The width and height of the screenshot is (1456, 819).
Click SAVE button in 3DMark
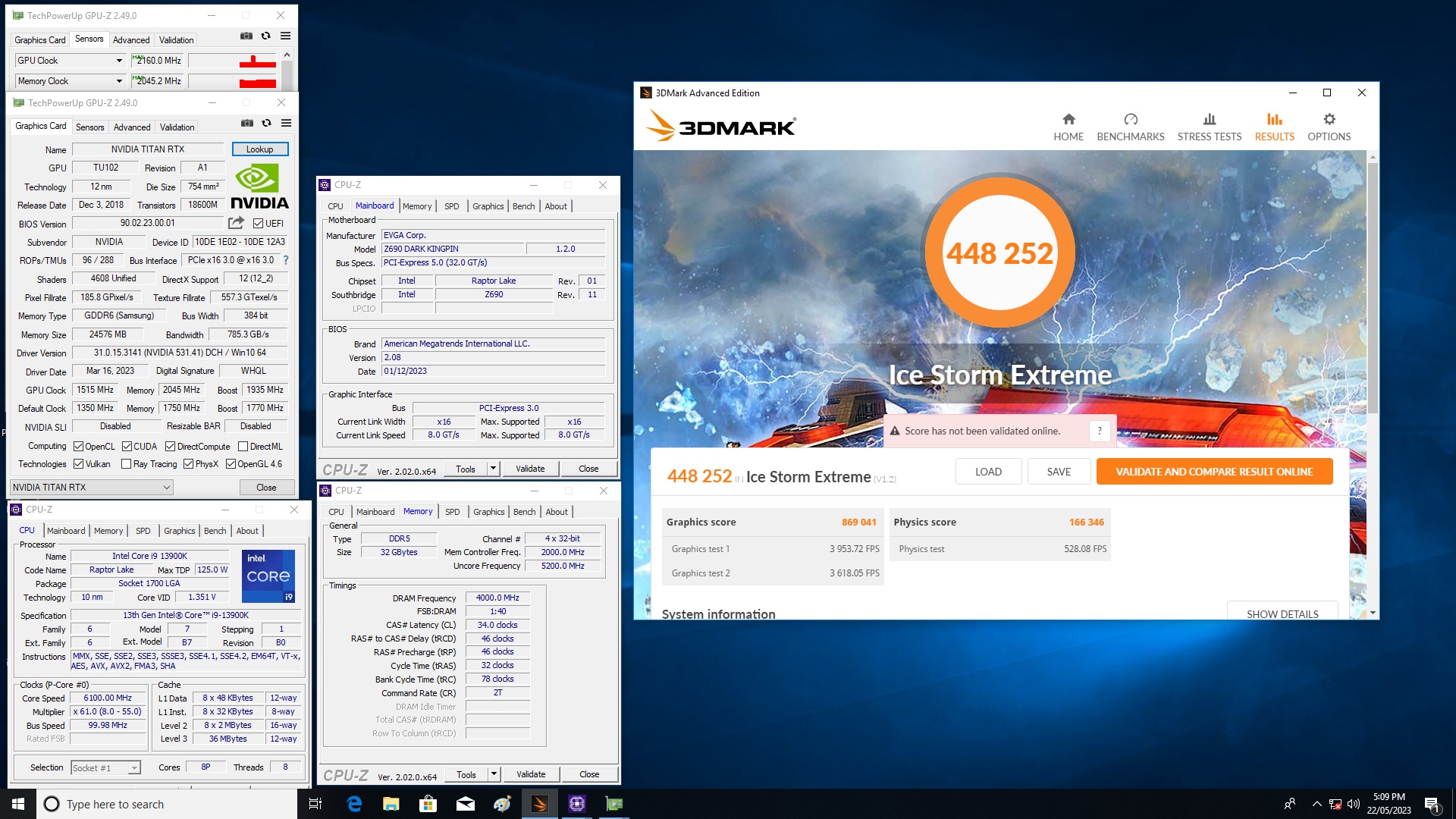pyautogui.click(x=1059, y=472)
